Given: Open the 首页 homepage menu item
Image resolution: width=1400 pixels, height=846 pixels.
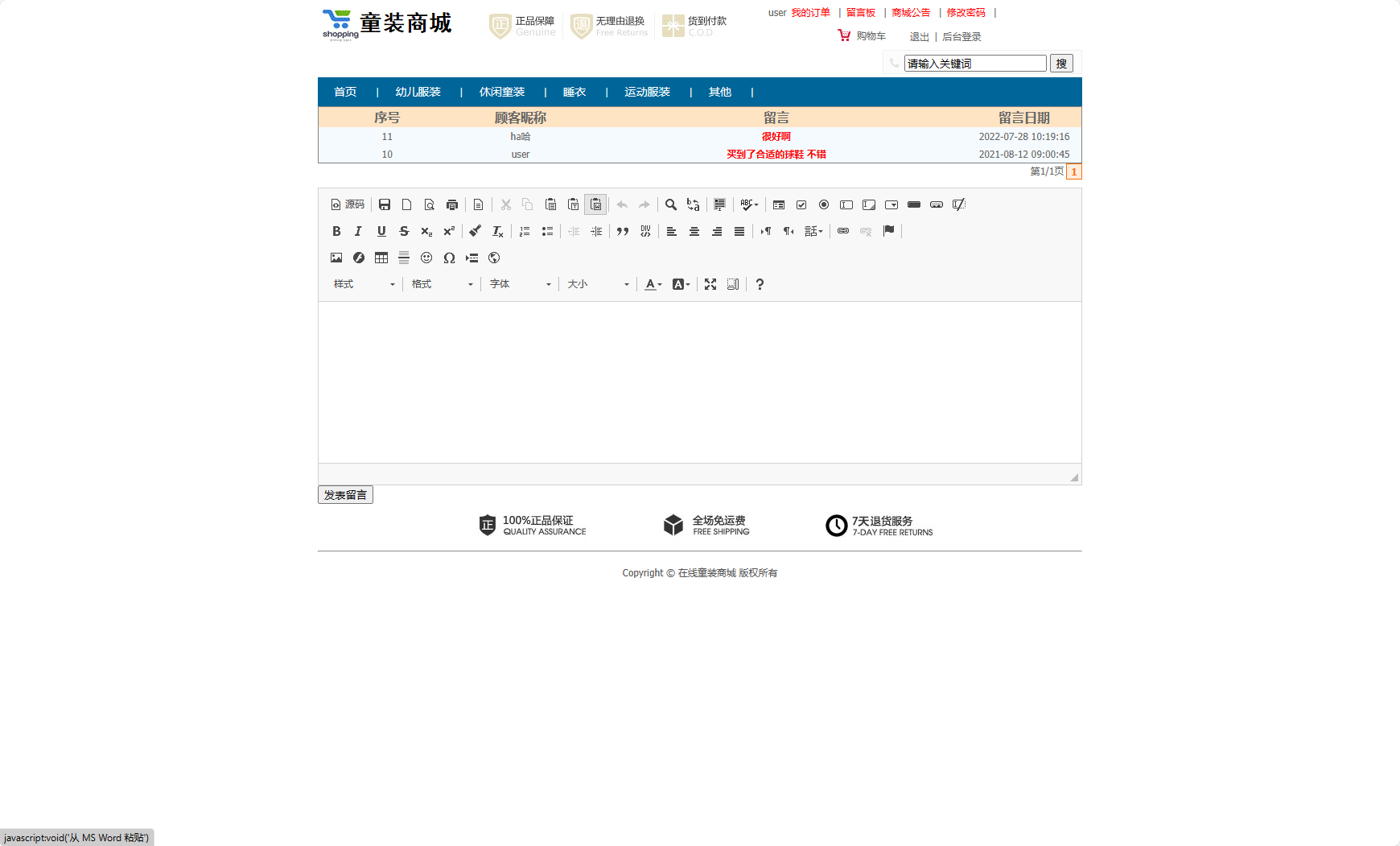Looking at the screenshot, I should (345, 92).
